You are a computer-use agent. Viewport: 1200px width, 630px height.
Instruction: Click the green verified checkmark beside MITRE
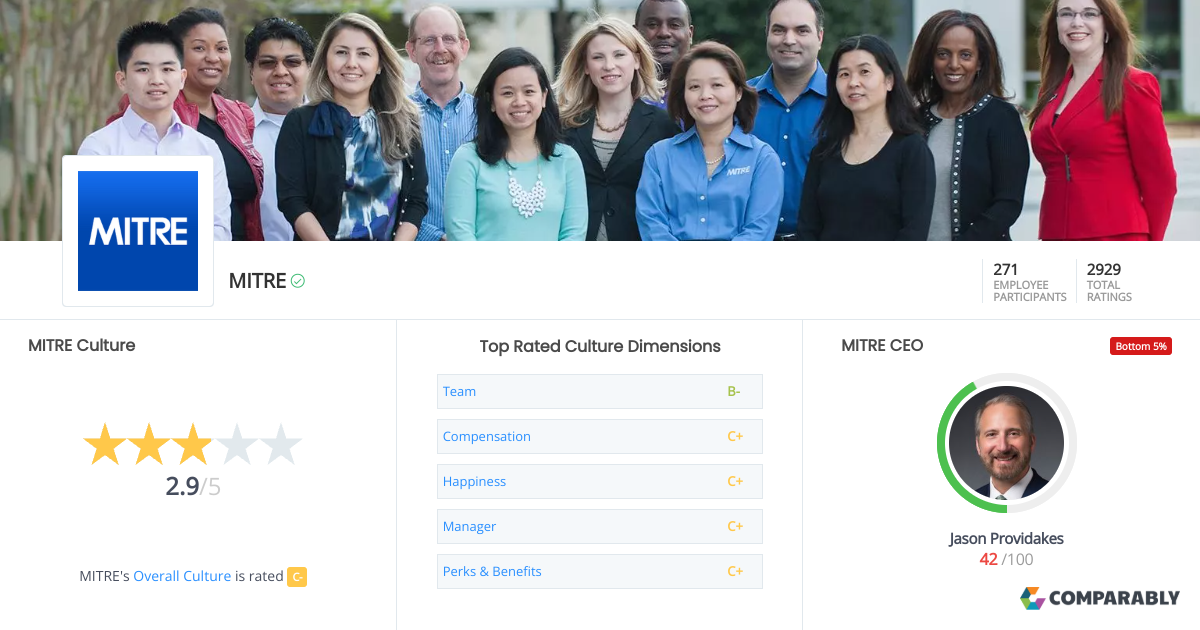tap(298, 281)
